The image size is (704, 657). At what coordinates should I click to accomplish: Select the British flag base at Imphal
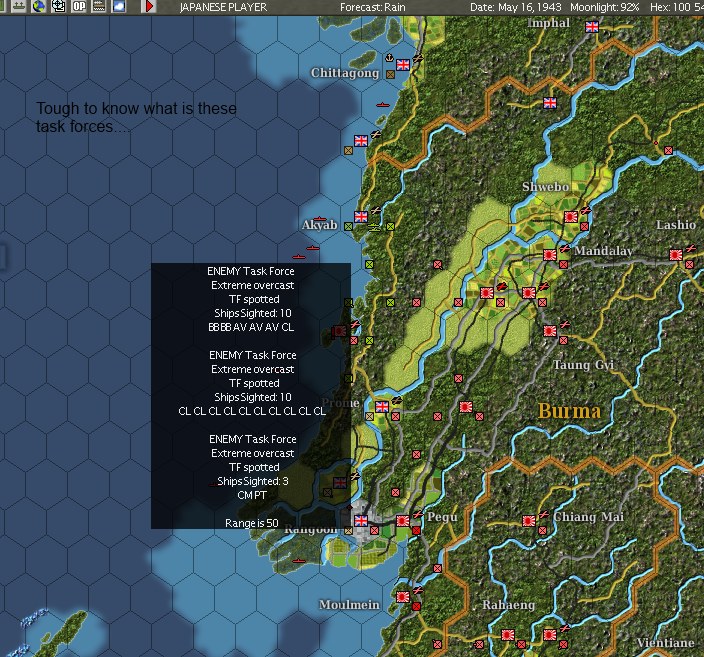coord(592,27)
